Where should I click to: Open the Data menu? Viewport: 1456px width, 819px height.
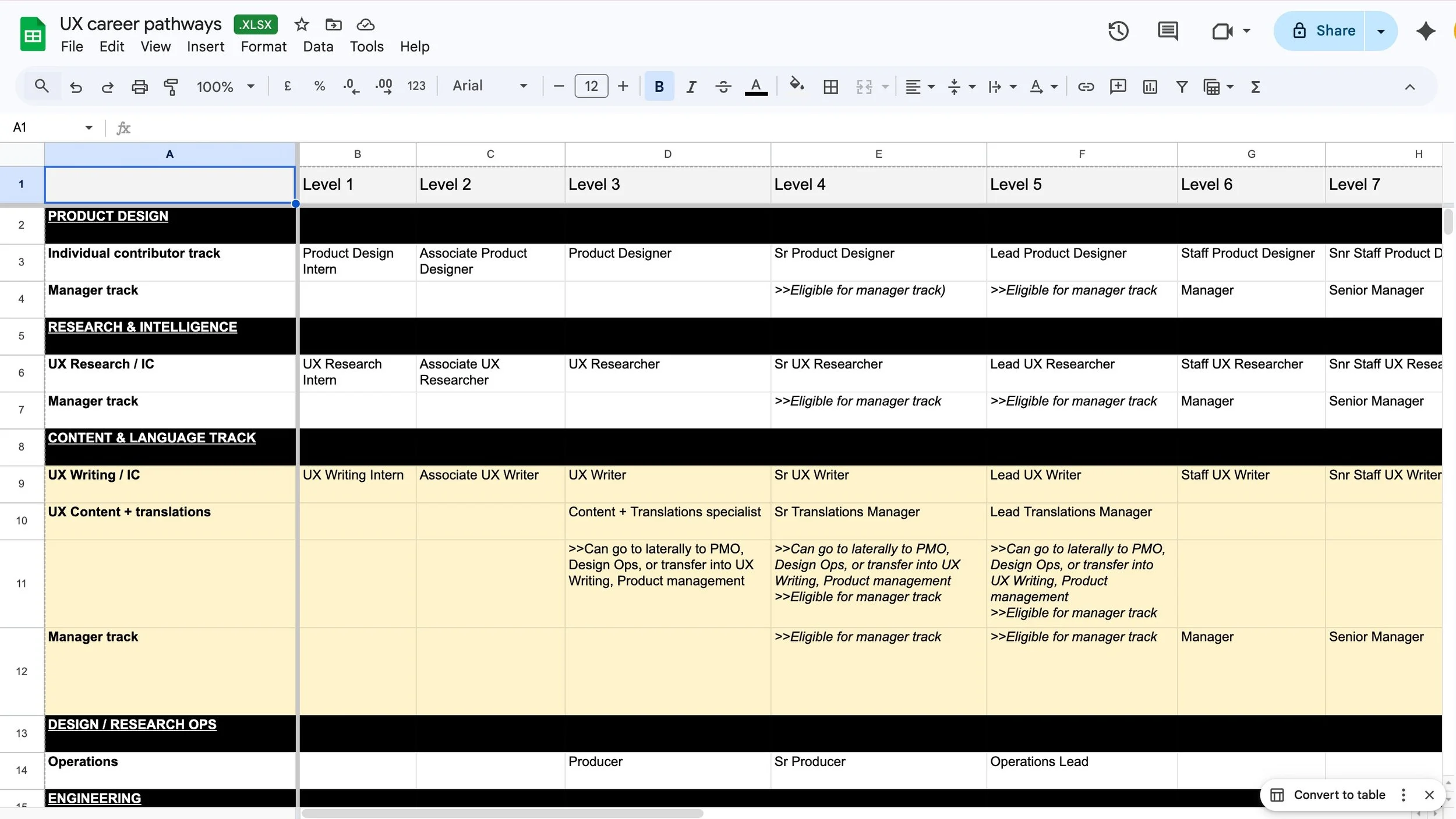317,47
